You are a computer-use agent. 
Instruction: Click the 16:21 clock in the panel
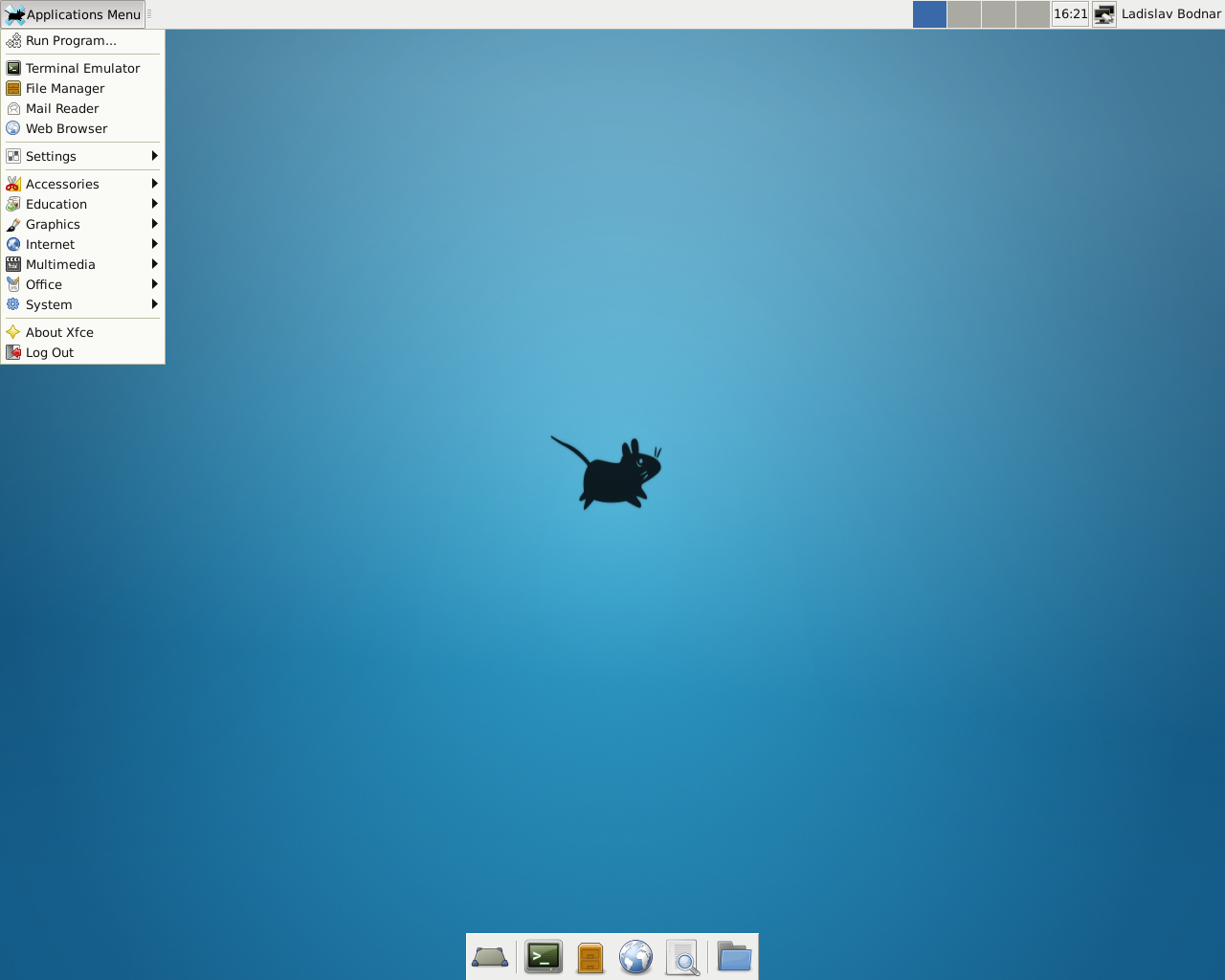pos(1071,14)
